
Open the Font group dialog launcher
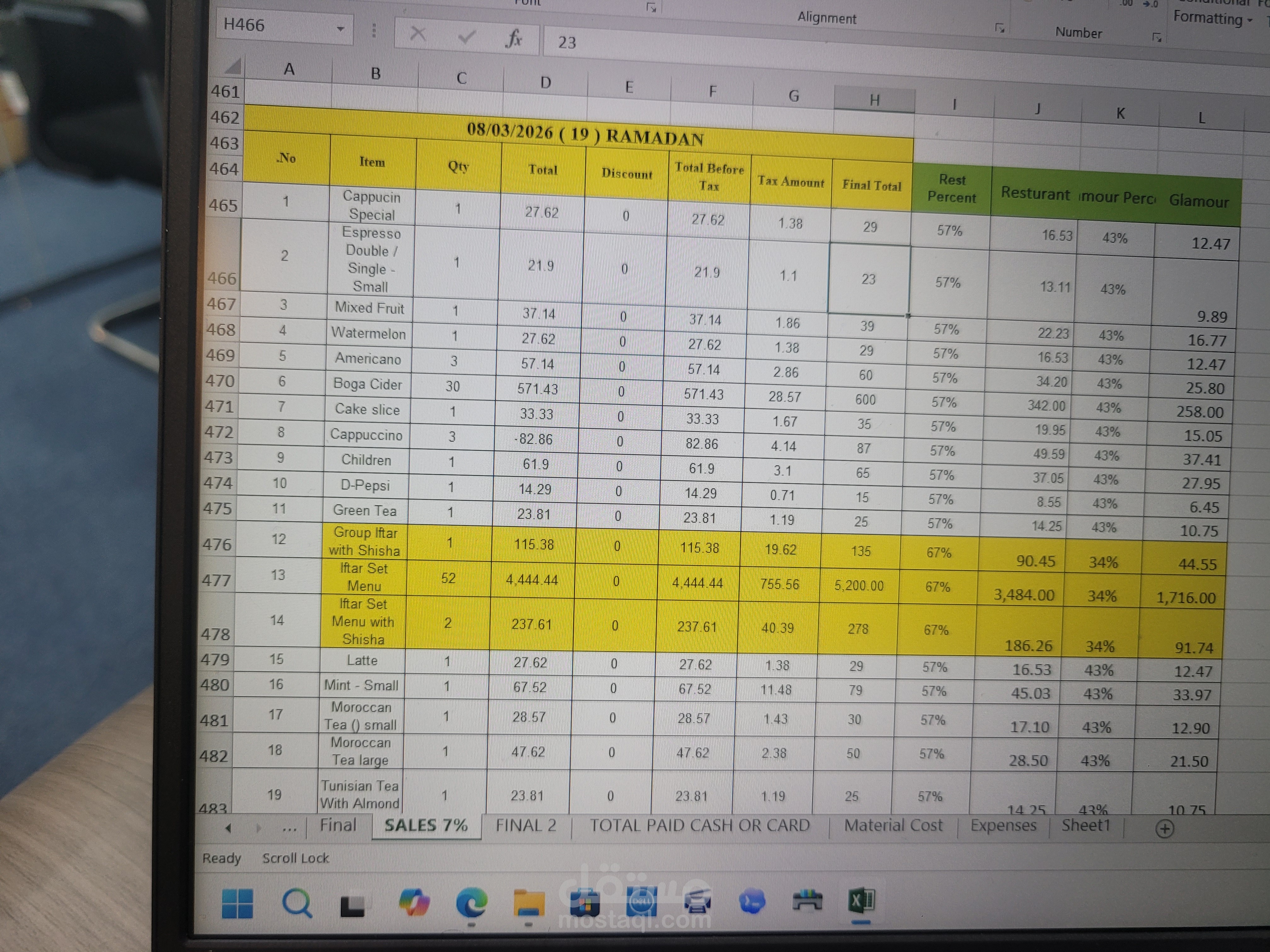tap(651, 8)
